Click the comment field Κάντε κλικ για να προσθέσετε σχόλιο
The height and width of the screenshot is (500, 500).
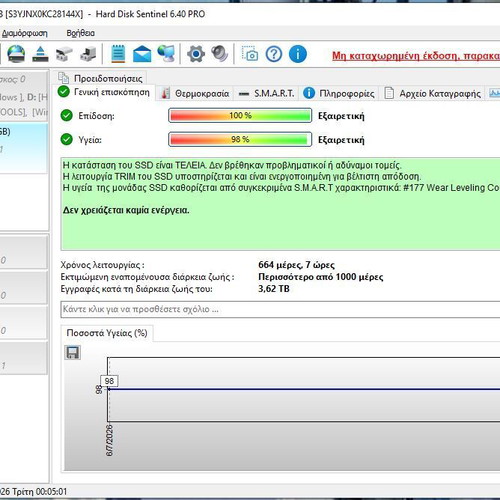click(x=280, y=309)
